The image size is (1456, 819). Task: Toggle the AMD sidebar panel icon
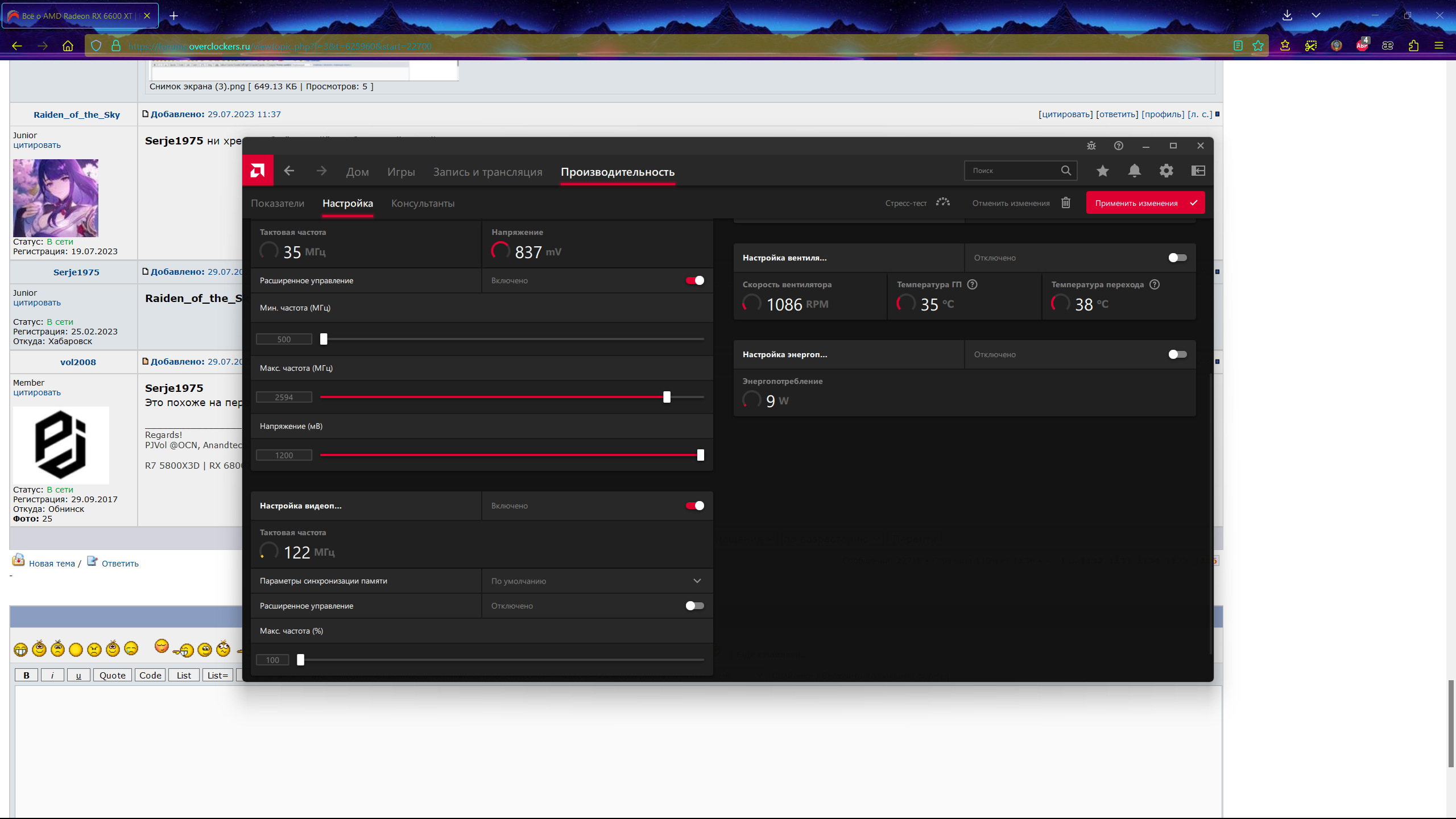(1198, 171)
